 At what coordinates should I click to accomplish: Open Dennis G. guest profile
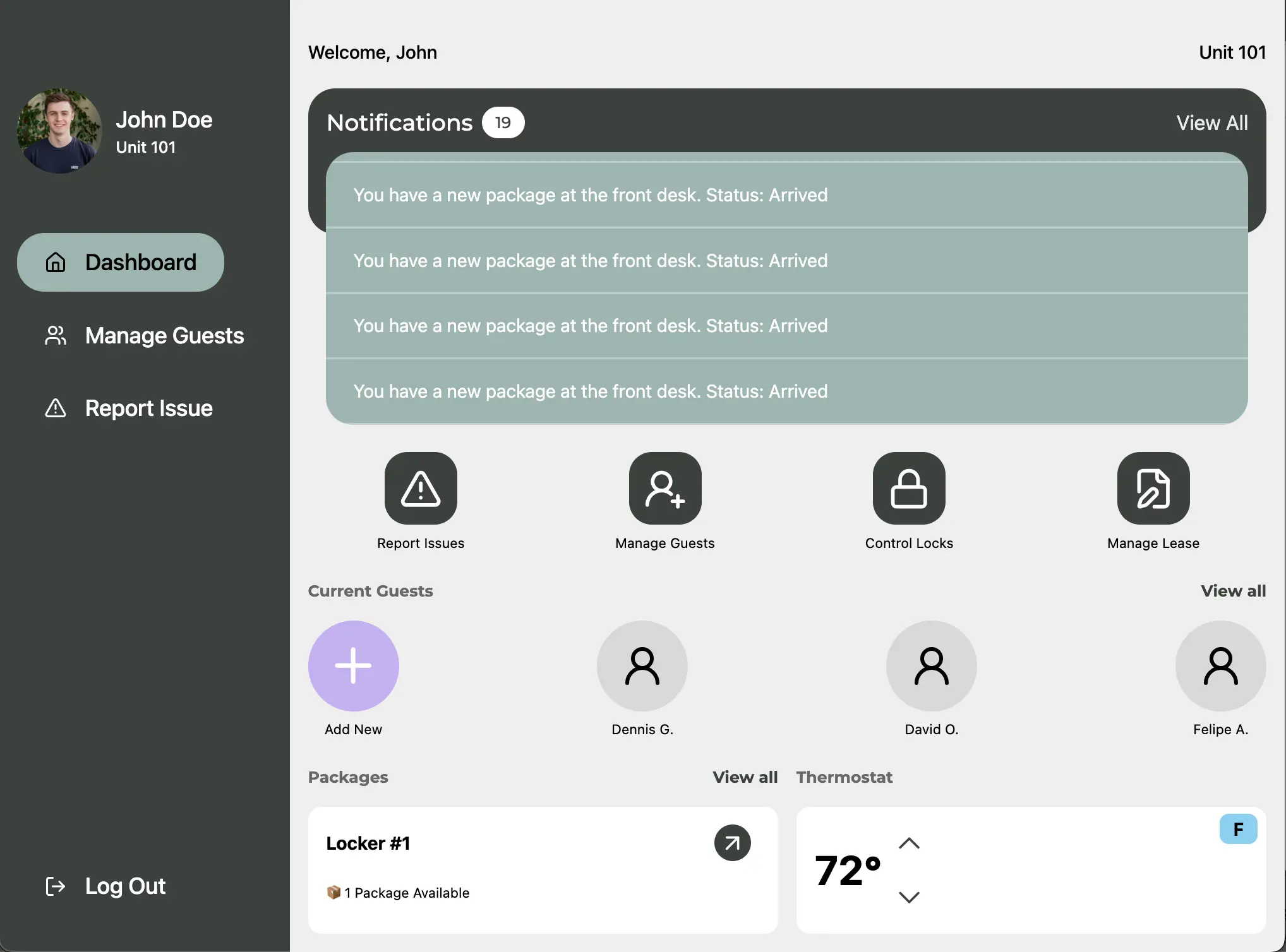pyautogui.click(x=642, y=665)
